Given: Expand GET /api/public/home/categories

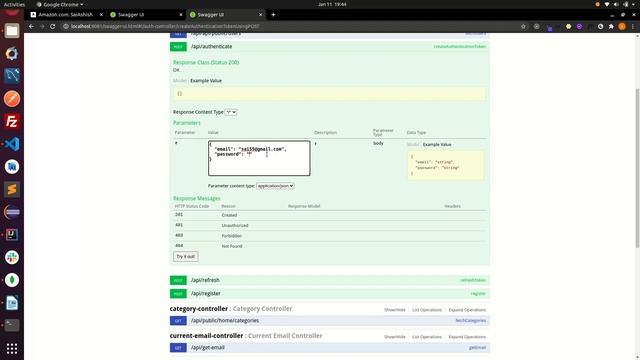Looking at the screenshot, I should [224, 320].
